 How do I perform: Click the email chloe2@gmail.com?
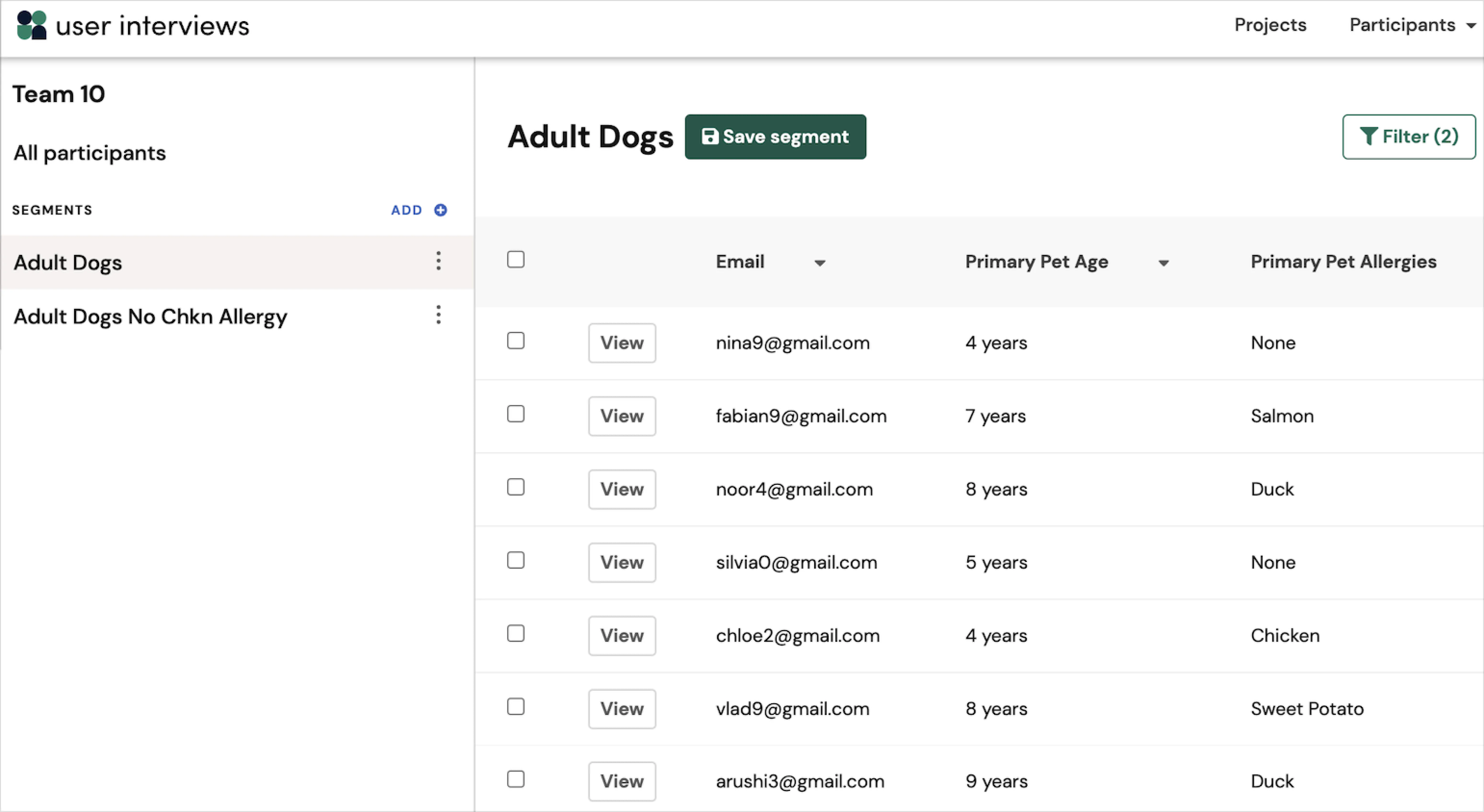click(798, 636)
